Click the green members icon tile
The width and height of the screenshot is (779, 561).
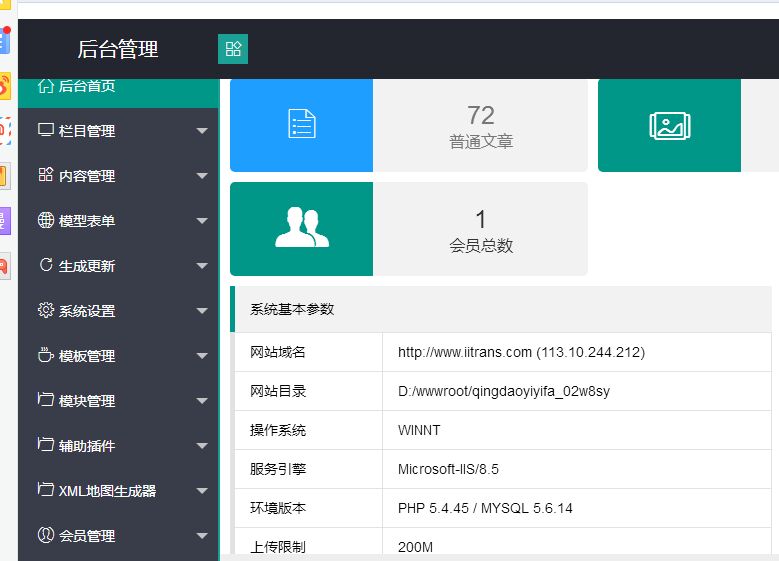click(x=302, y=229)
